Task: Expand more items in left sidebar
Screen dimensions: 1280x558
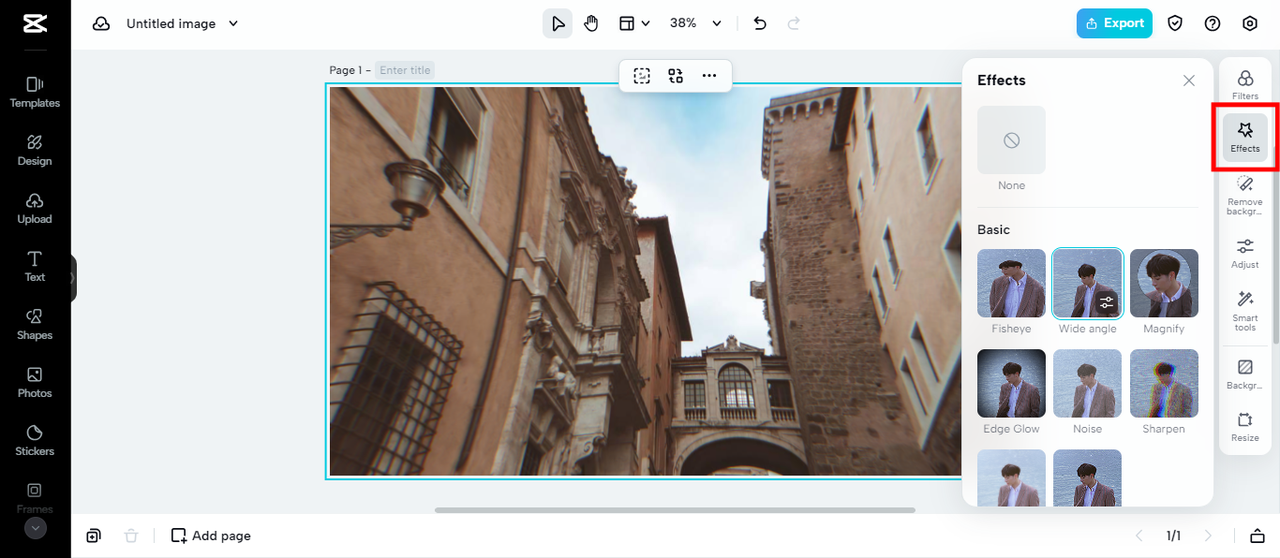Action: point(35,528)
